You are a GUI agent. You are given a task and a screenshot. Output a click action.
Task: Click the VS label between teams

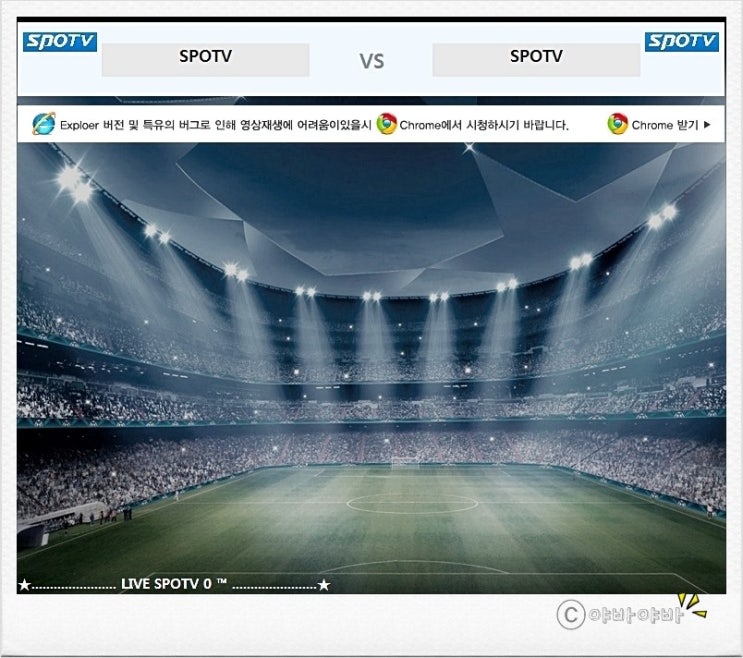tap(372, 62)
